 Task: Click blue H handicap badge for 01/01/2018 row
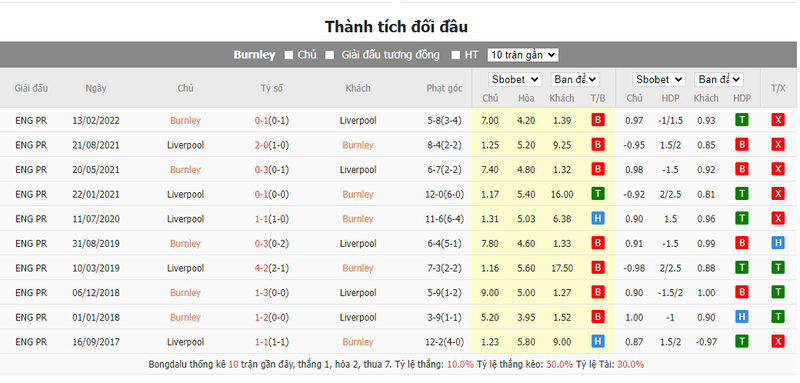point(741,317)
